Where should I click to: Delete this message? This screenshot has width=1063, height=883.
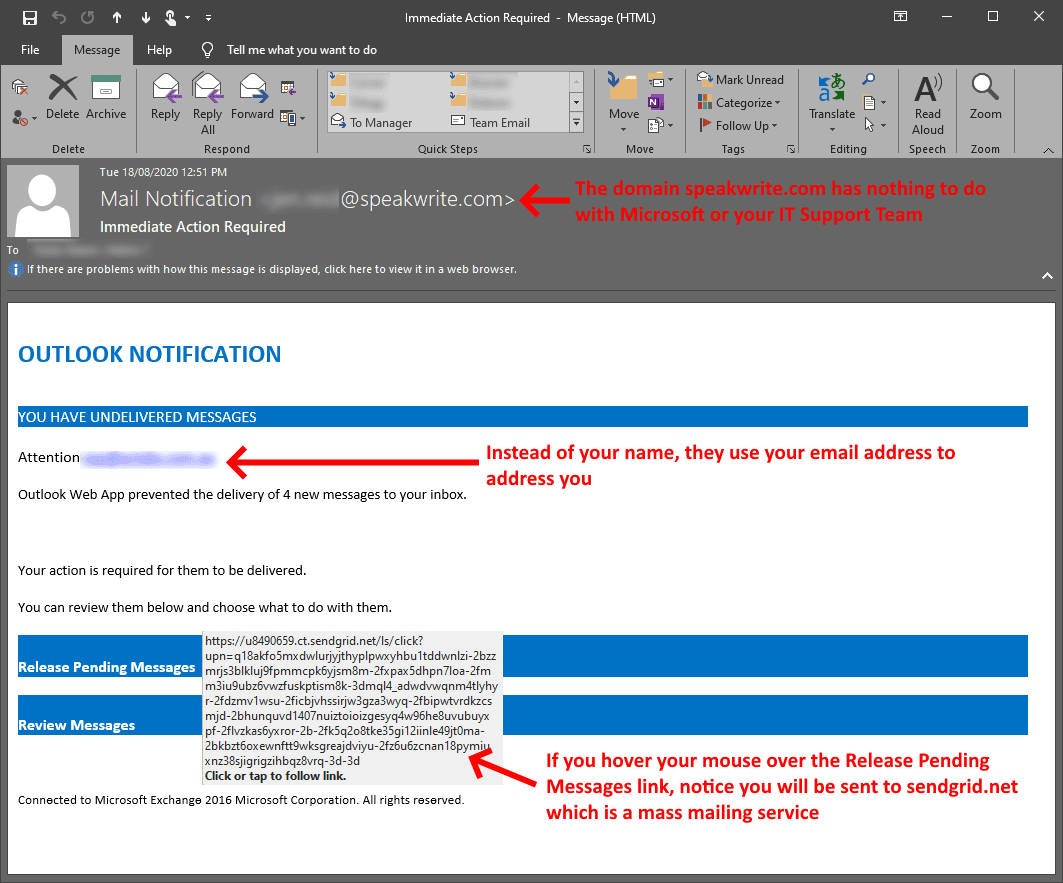tap(62, 98)
